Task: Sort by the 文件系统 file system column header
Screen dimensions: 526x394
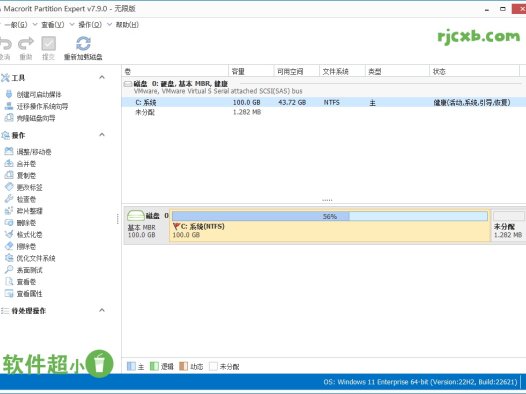Action: pos(343,71)
